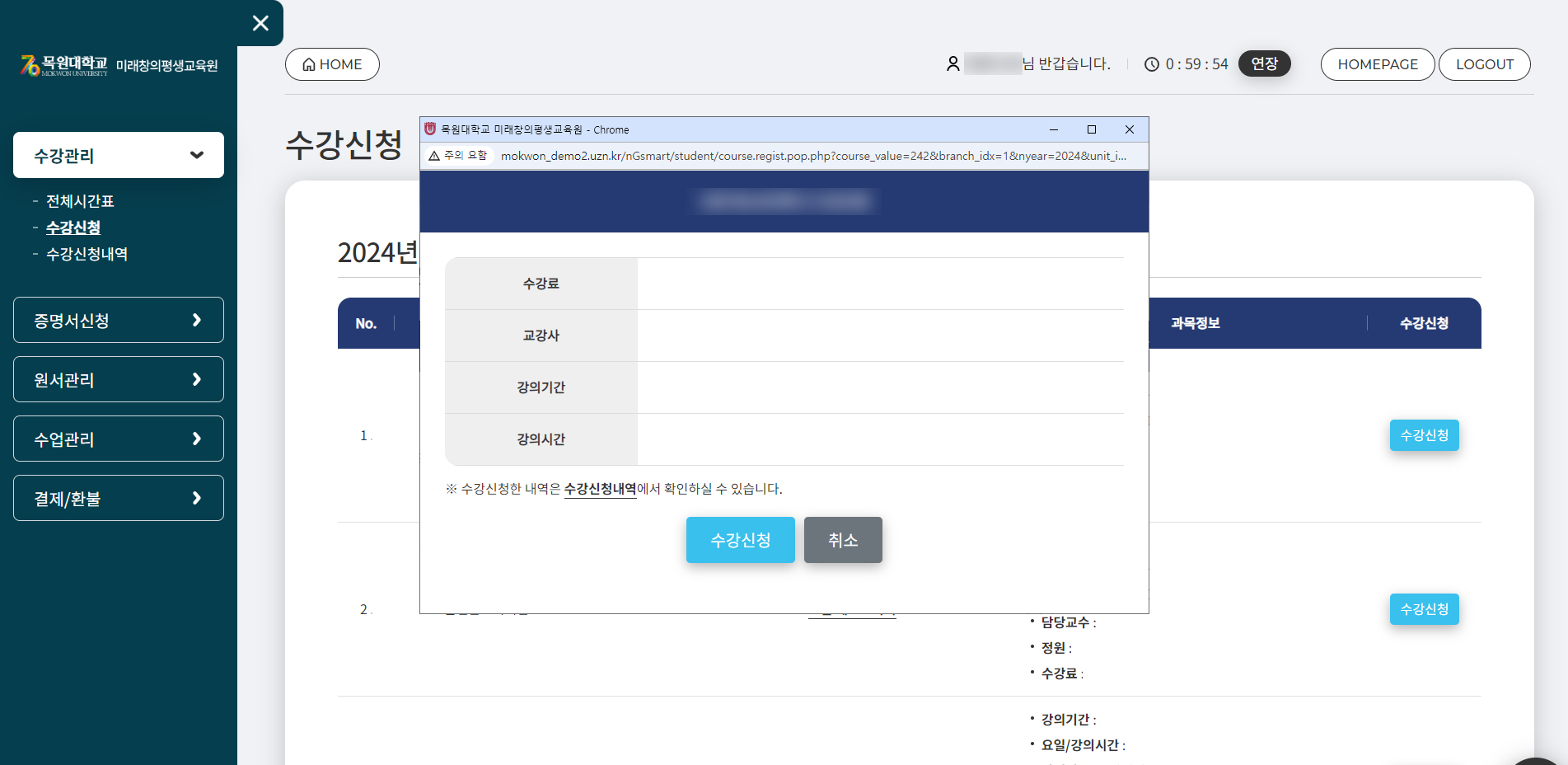
Task: Click the No. column header
Action: click(366, 324)
